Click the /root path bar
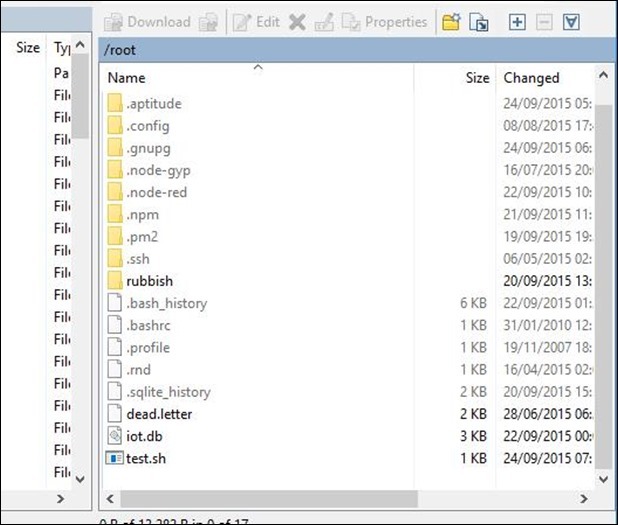 click(356, 50)
